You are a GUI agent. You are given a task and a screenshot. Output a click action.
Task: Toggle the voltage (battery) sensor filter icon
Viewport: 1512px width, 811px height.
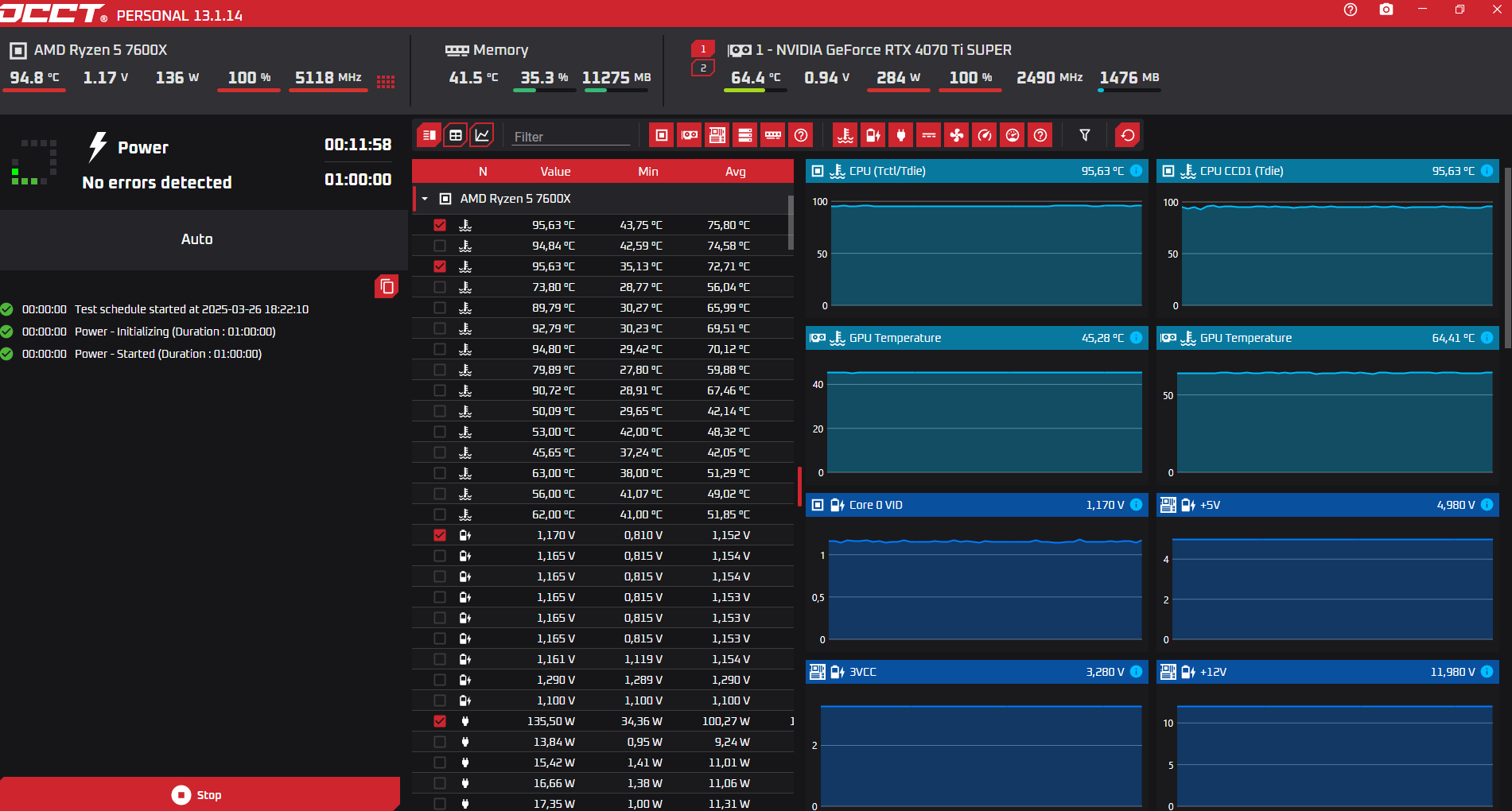873,135
